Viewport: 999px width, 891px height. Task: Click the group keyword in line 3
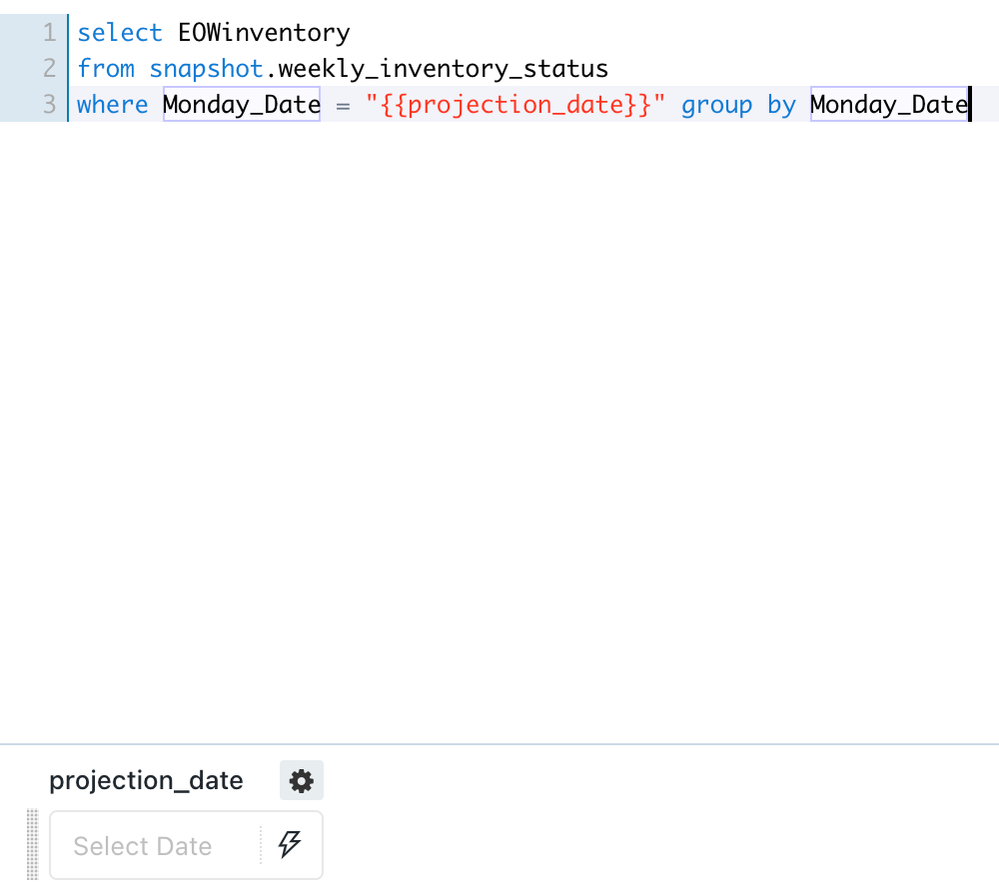(x=716, y=105)
